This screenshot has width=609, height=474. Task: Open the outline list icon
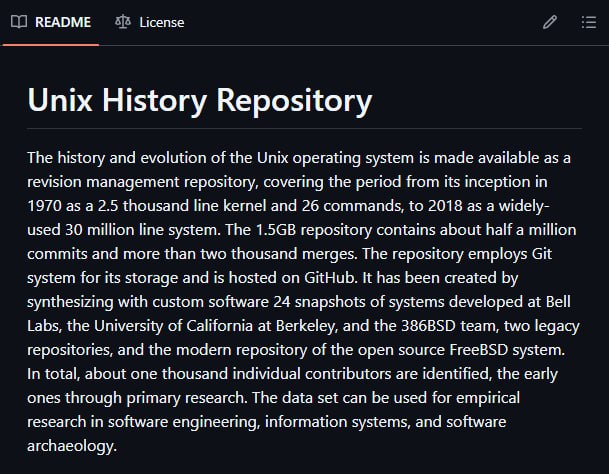point(588,22)
